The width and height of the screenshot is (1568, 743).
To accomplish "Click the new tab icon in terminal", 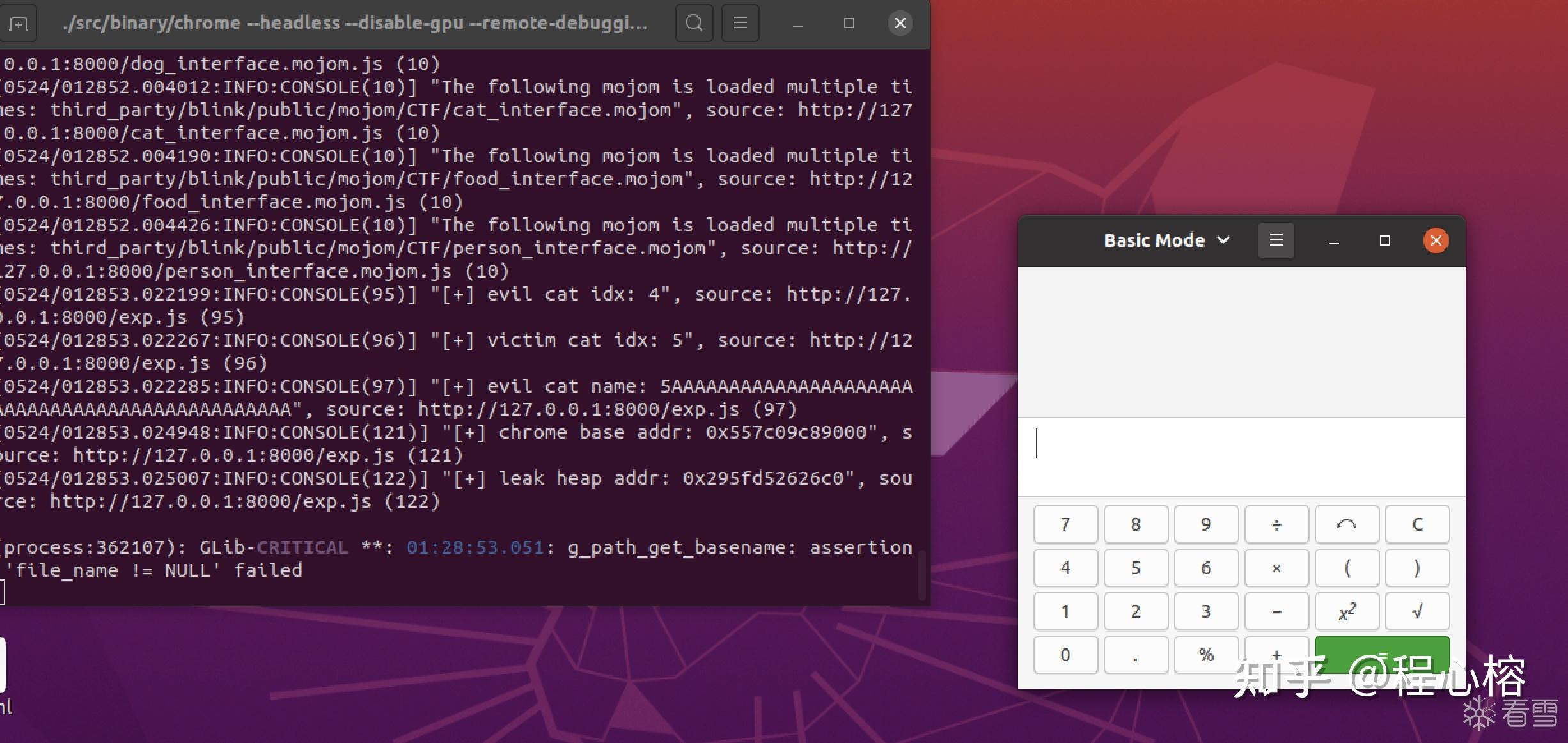I will pyautogui.click(x=19, y=22).
